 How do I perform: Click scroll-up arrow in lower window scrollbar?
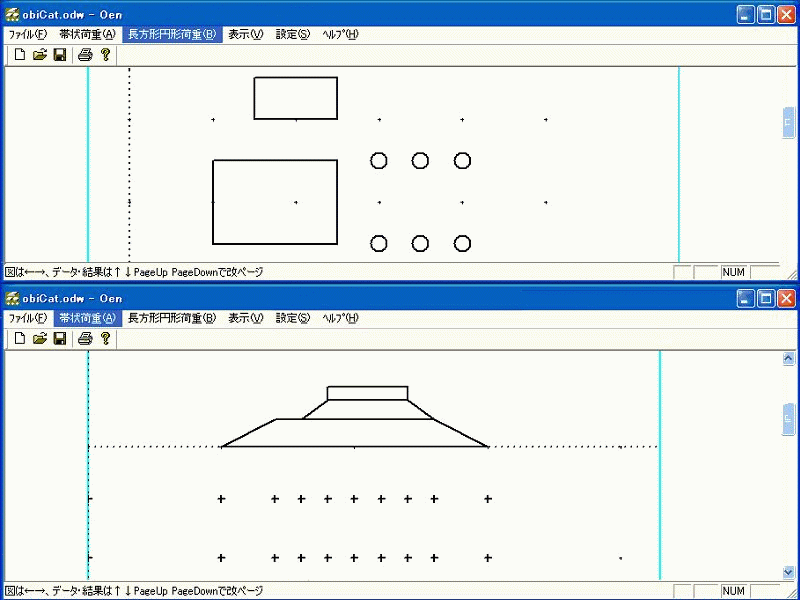[788, 358]
